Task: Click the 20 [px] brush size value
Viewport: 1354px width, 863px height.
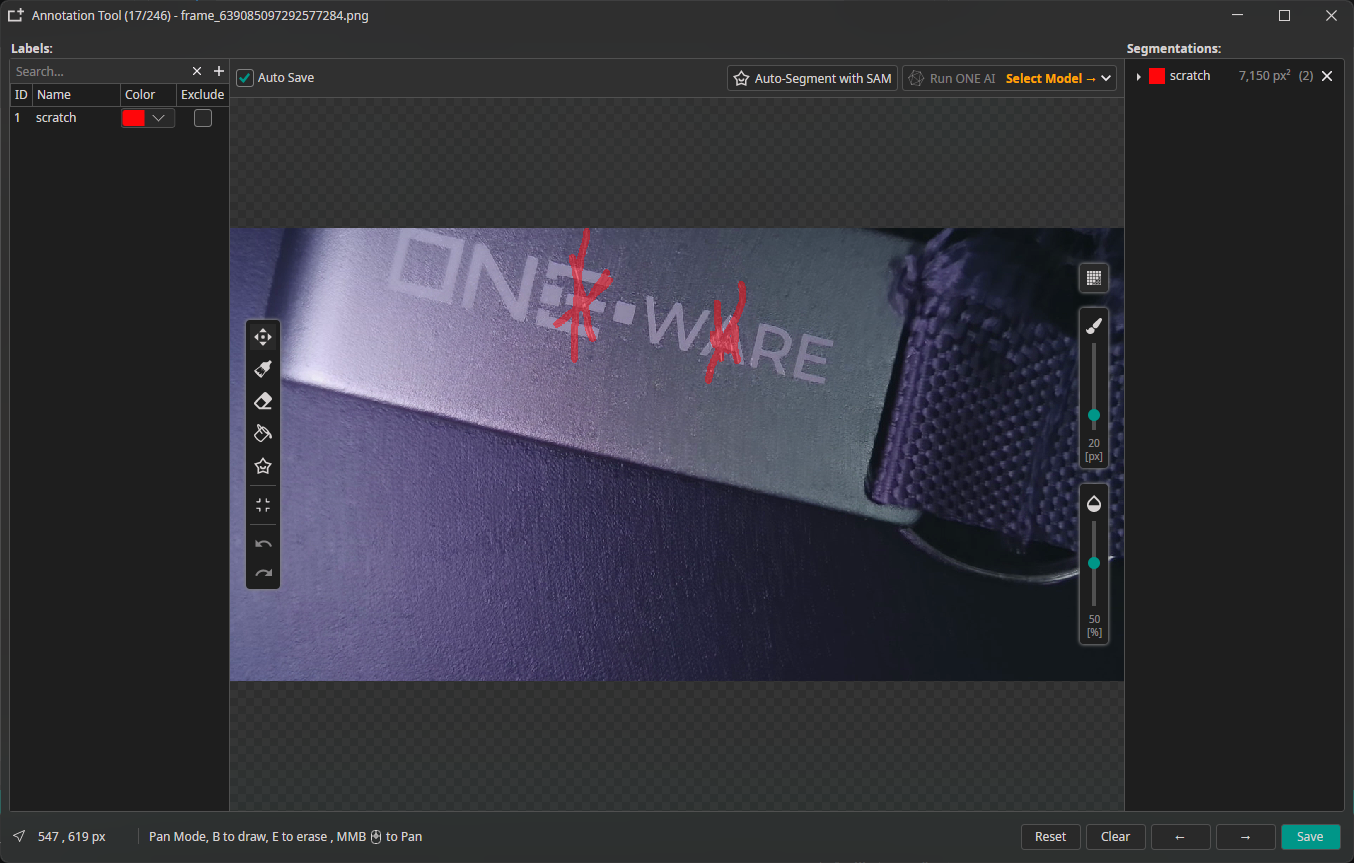Action: coord(1094,450)
